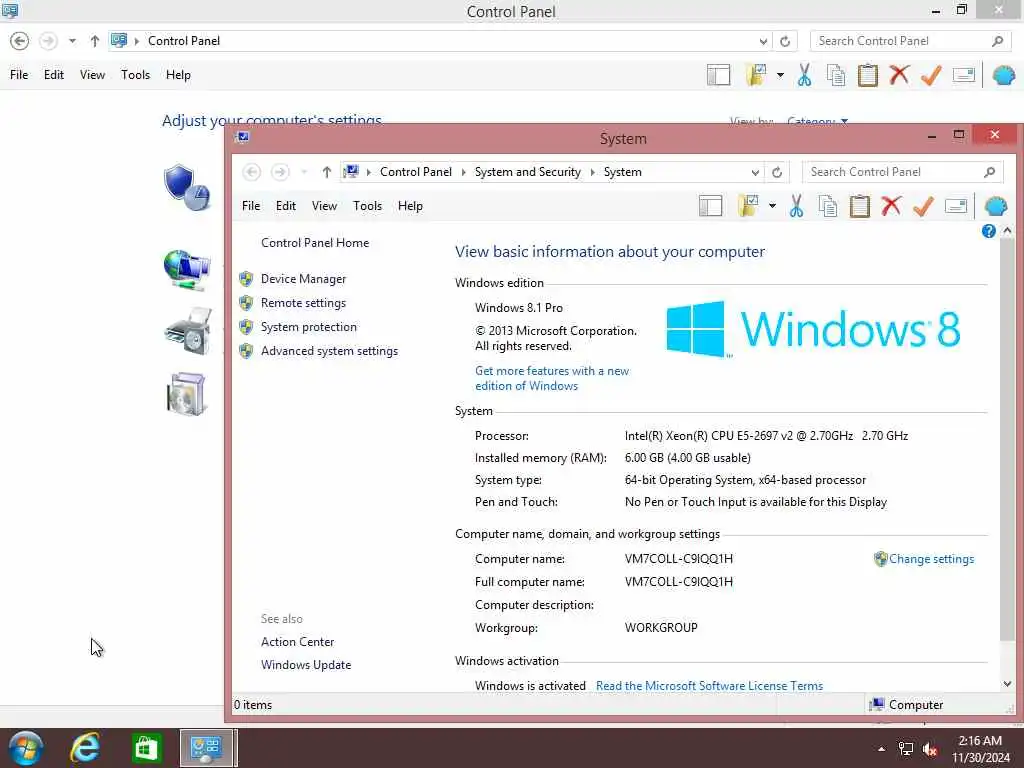1024x768 pixels.
Task: Click Copy icon in System window toolbar
Action: pyautogui.click(x=827, y=206)
